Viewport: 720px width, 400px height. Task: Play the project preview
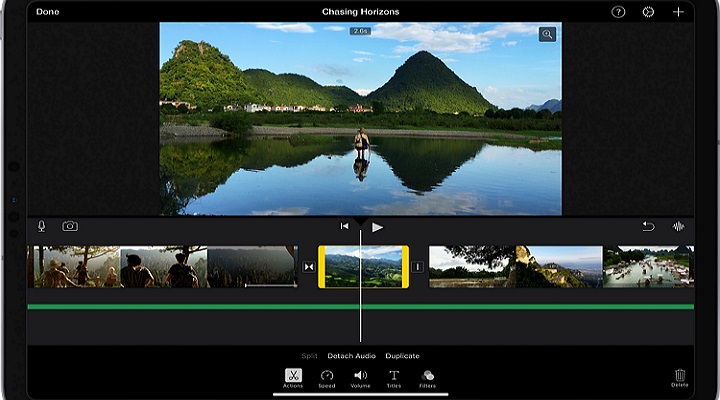(377, 227)
